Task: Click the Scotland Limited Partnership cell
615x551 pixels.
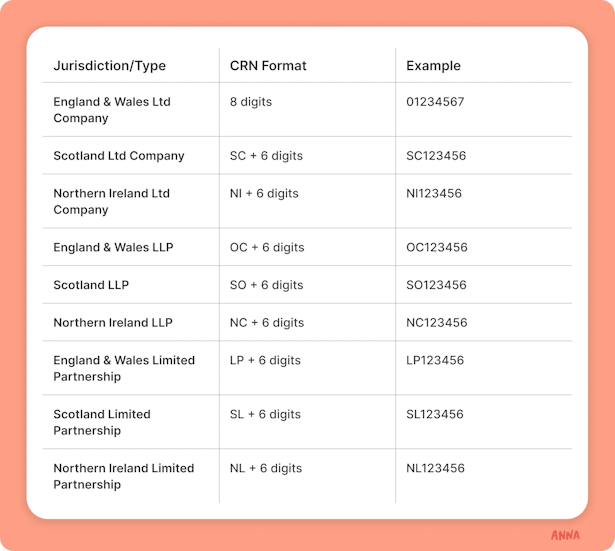Action: (102, 422)
